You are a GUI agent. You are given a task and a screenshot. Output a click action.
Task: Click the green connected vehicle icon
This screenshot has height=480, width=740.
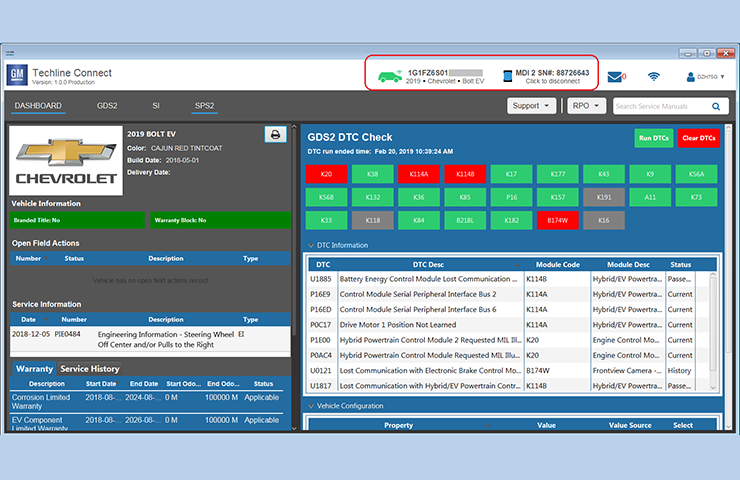388,76
